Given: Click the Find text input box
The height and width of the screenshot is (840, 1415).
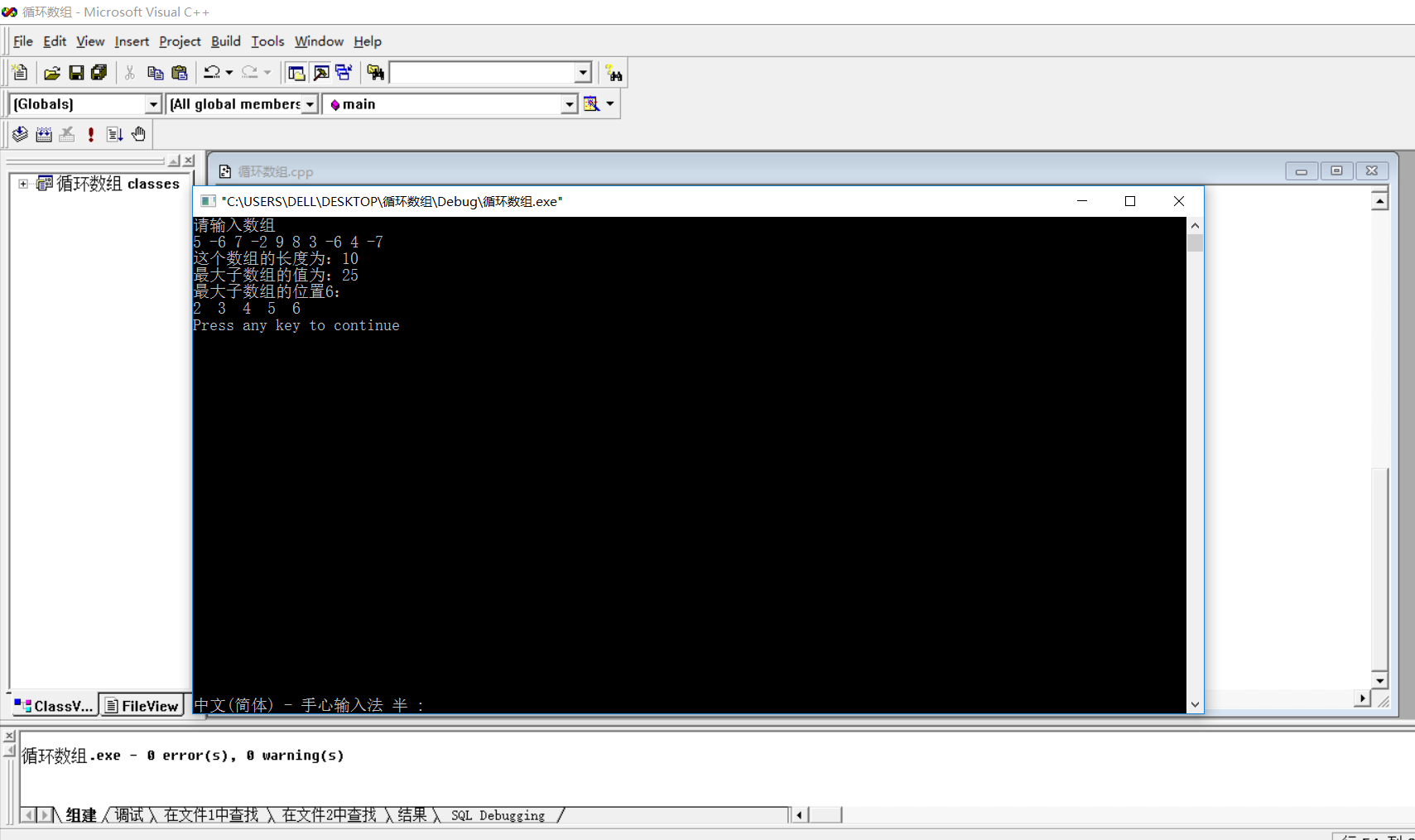Looking at the screenshot, I should pyautogui.click(x=483, y=73).
